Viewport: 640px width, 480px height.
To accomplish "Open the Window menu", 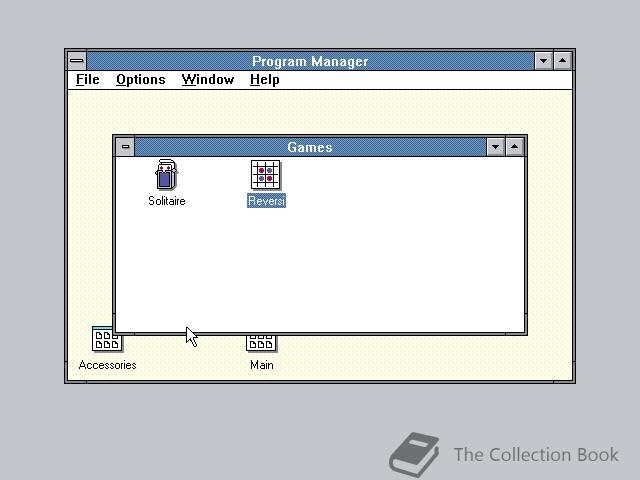I will click(x=208, y=80).
